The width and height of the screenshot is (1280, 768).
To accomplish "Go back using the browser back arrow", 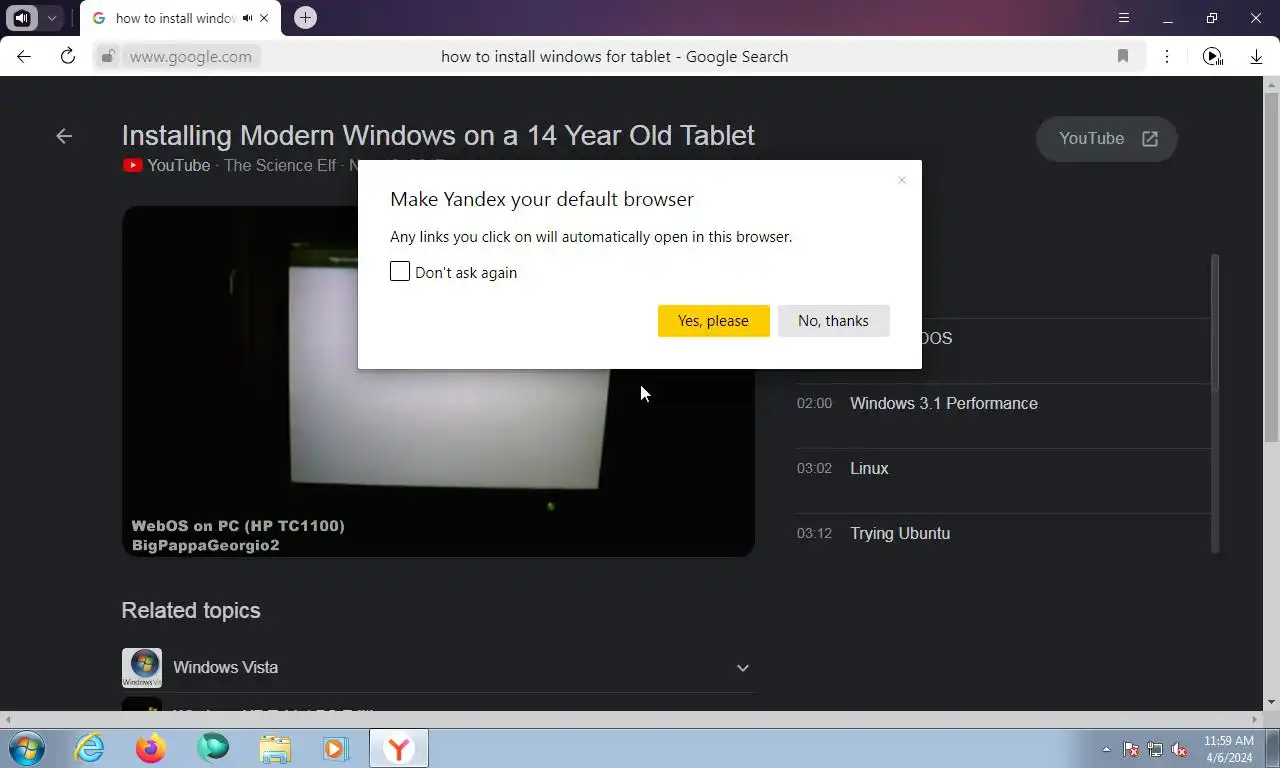I will pos(24,56).
